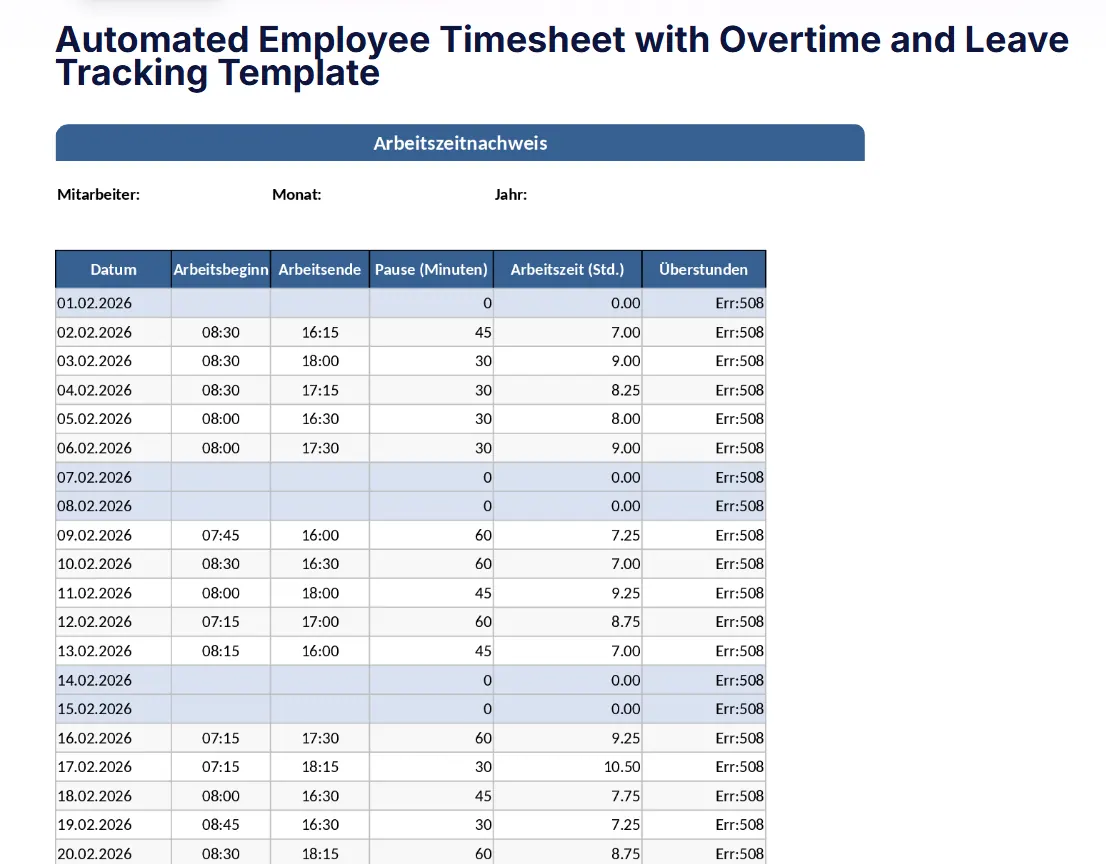1106x864 pixels.
Task: Click the Err:508 cell for 09.02.2026
Action: [704, 535]
